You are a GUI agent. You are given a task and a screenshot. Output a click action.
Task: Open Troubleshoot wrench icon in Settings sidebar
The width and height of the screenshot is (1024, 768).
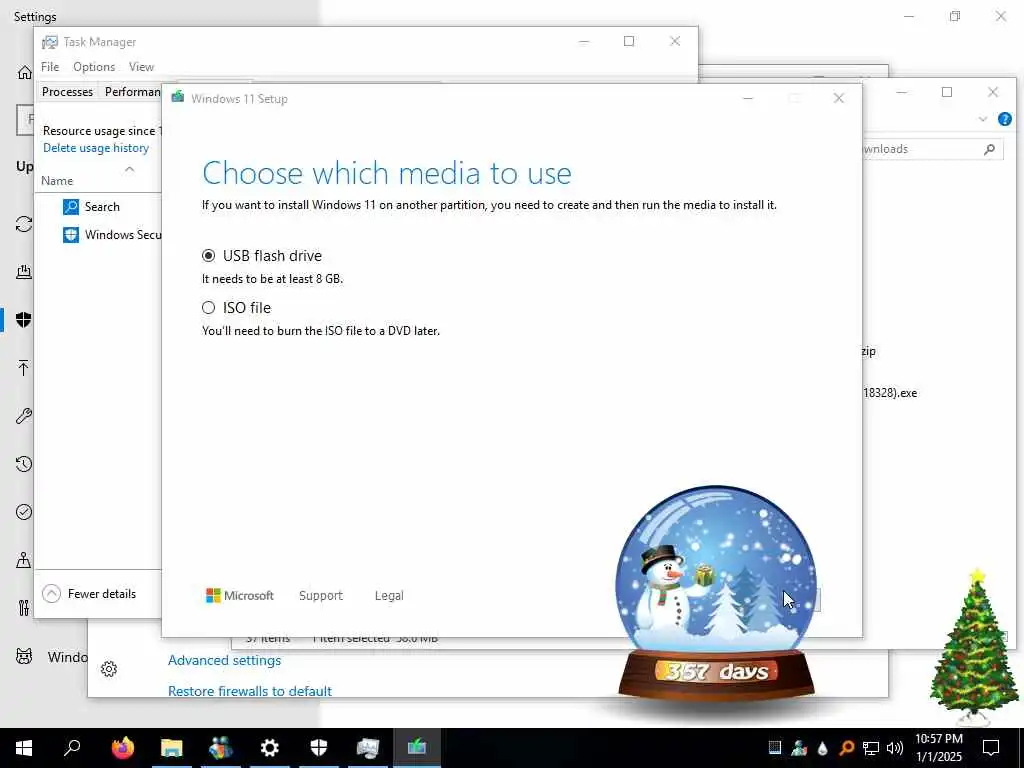(x=24, y=416)
